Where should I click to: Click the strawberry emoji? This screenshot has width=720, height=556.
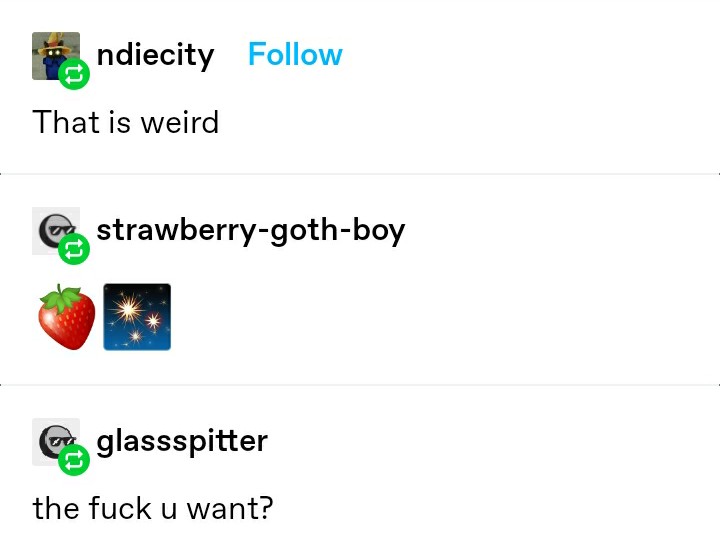pos(67,317)
